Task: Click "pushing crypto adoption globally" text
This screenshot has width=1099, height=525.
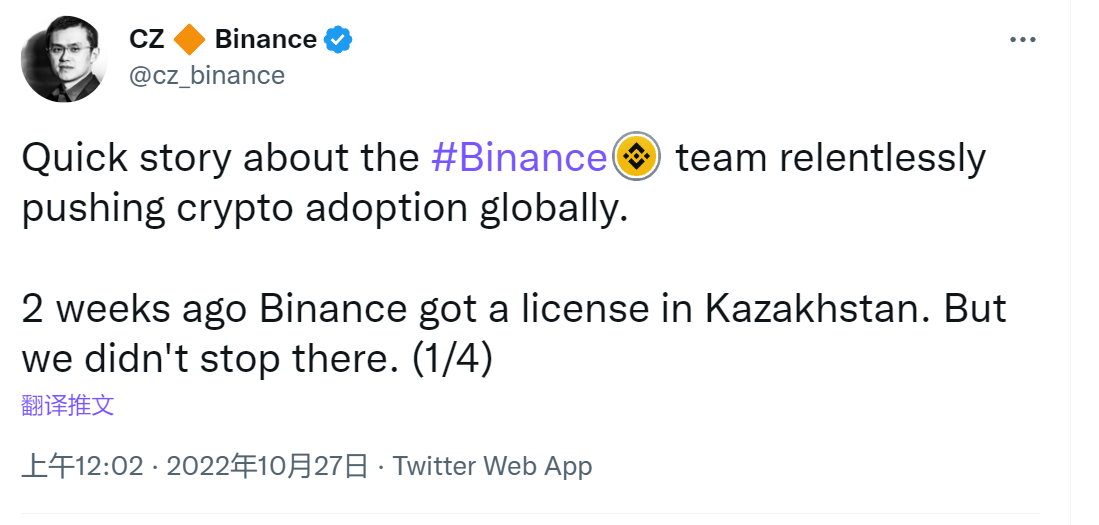Action: click(x=324, y=207)
